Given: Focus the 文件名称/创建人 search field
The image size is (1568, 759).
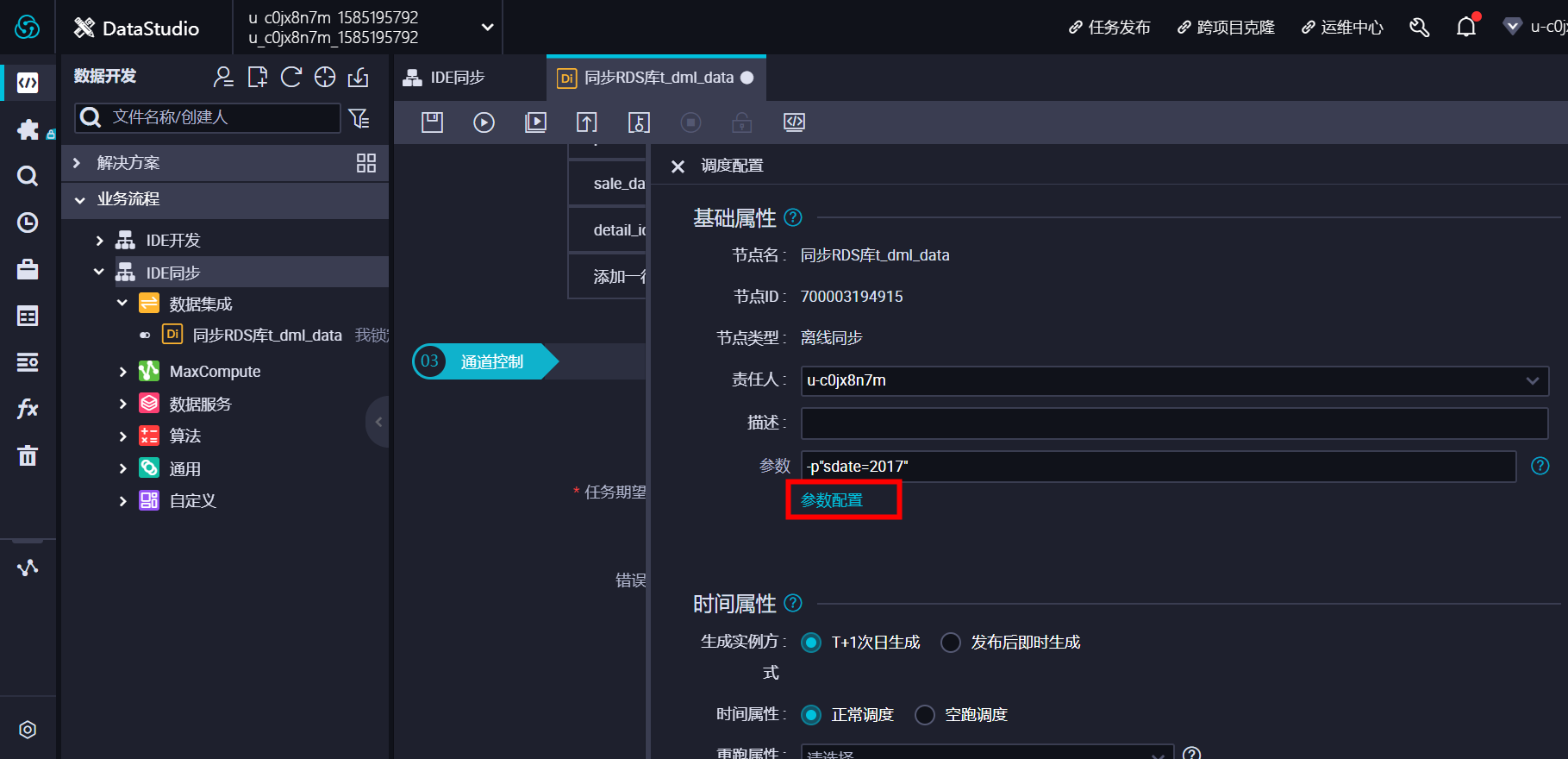Looking at the screenshot, I should [x=208, y=117].
